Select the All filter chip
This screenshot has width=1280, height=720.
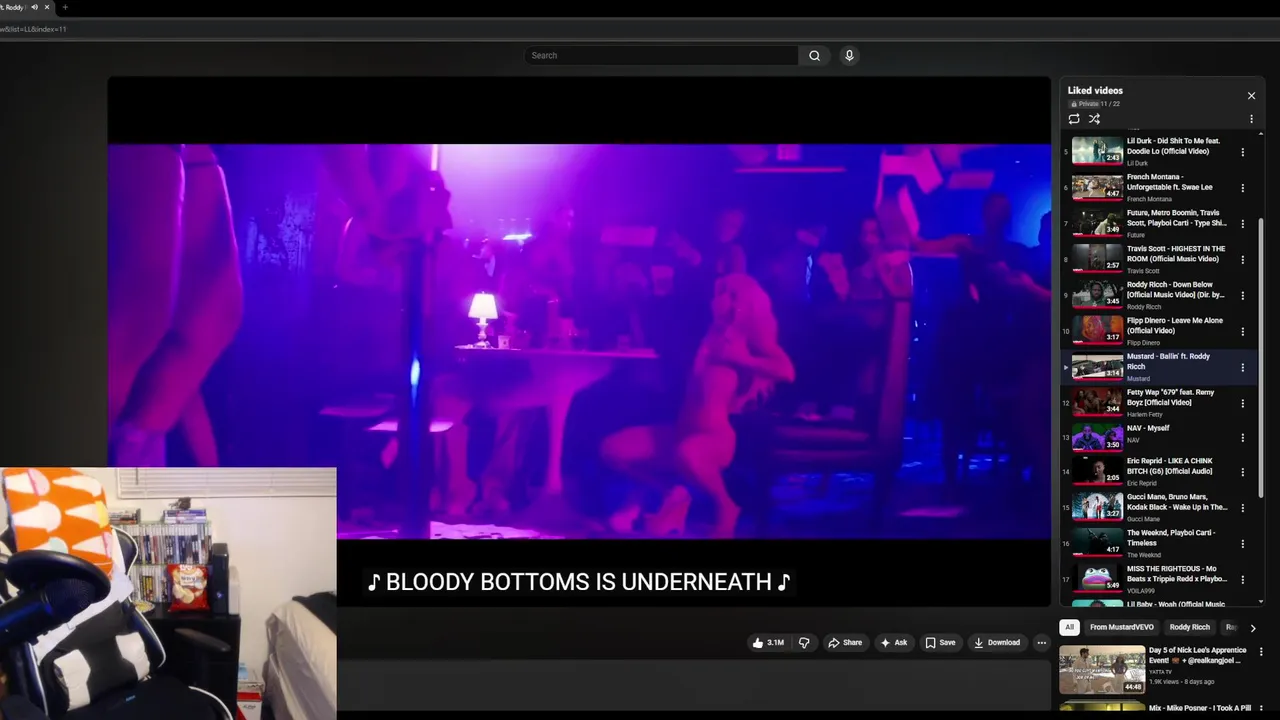(x=1069, y=627)
